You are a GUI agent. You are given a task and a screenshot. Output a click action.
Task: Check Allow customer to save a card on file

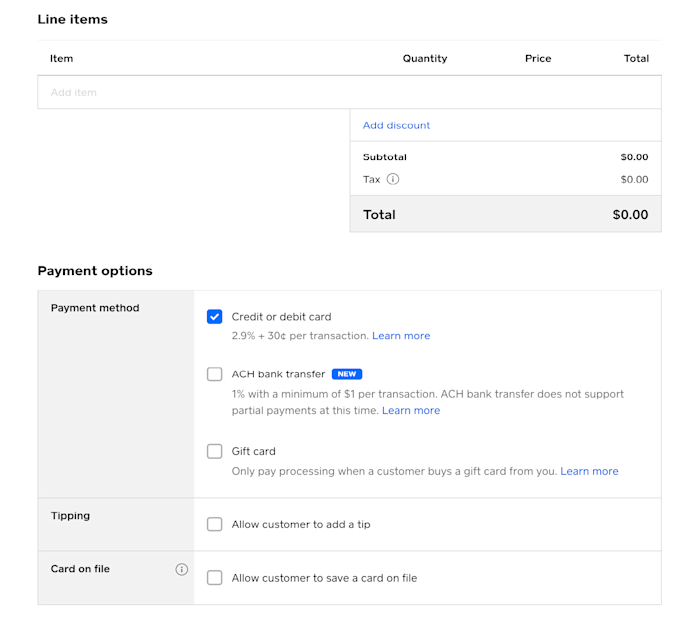(x=215, y=578)
